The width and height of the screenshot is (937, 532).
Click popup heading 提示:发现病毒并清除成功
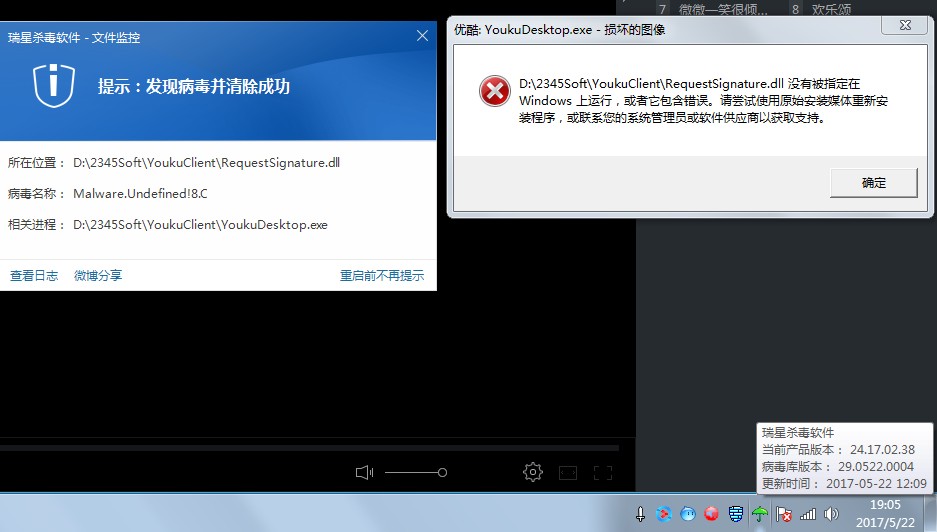pos(194,86)
